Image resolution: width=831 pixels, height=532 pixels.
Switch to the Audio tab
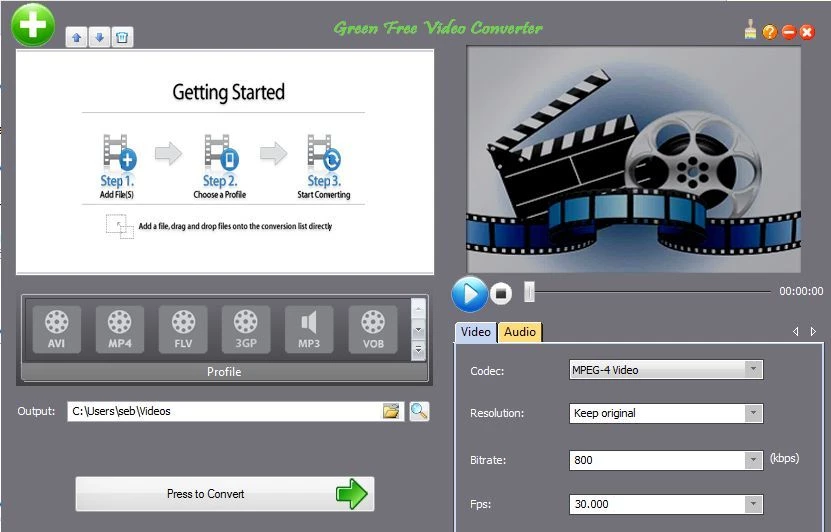(x=520, y=332)
